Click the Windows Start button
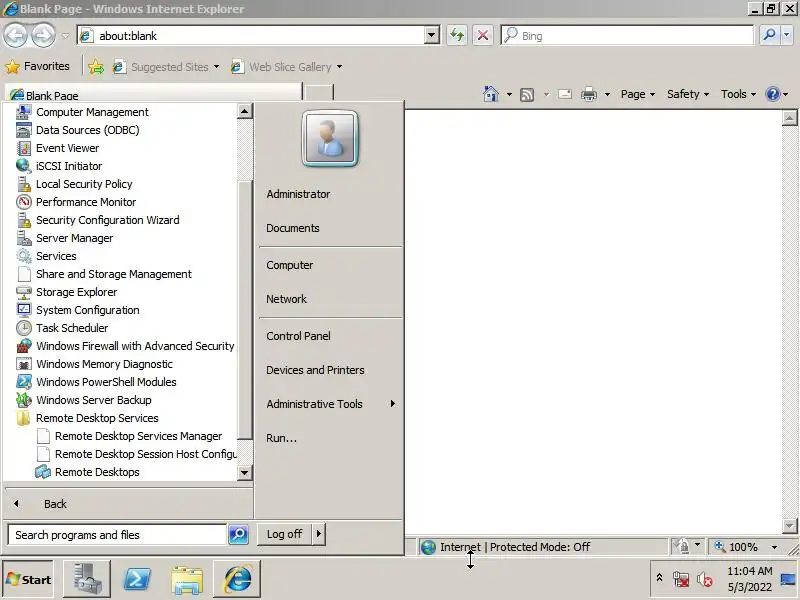800x600 pixels. click(28, 580)
